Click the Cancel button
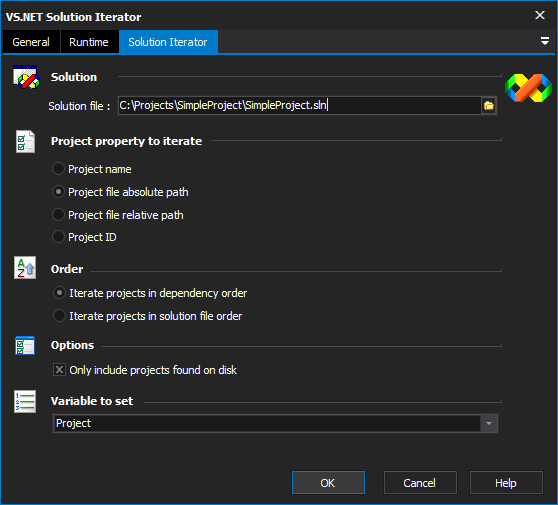558x505 pixels. point(420,483)
